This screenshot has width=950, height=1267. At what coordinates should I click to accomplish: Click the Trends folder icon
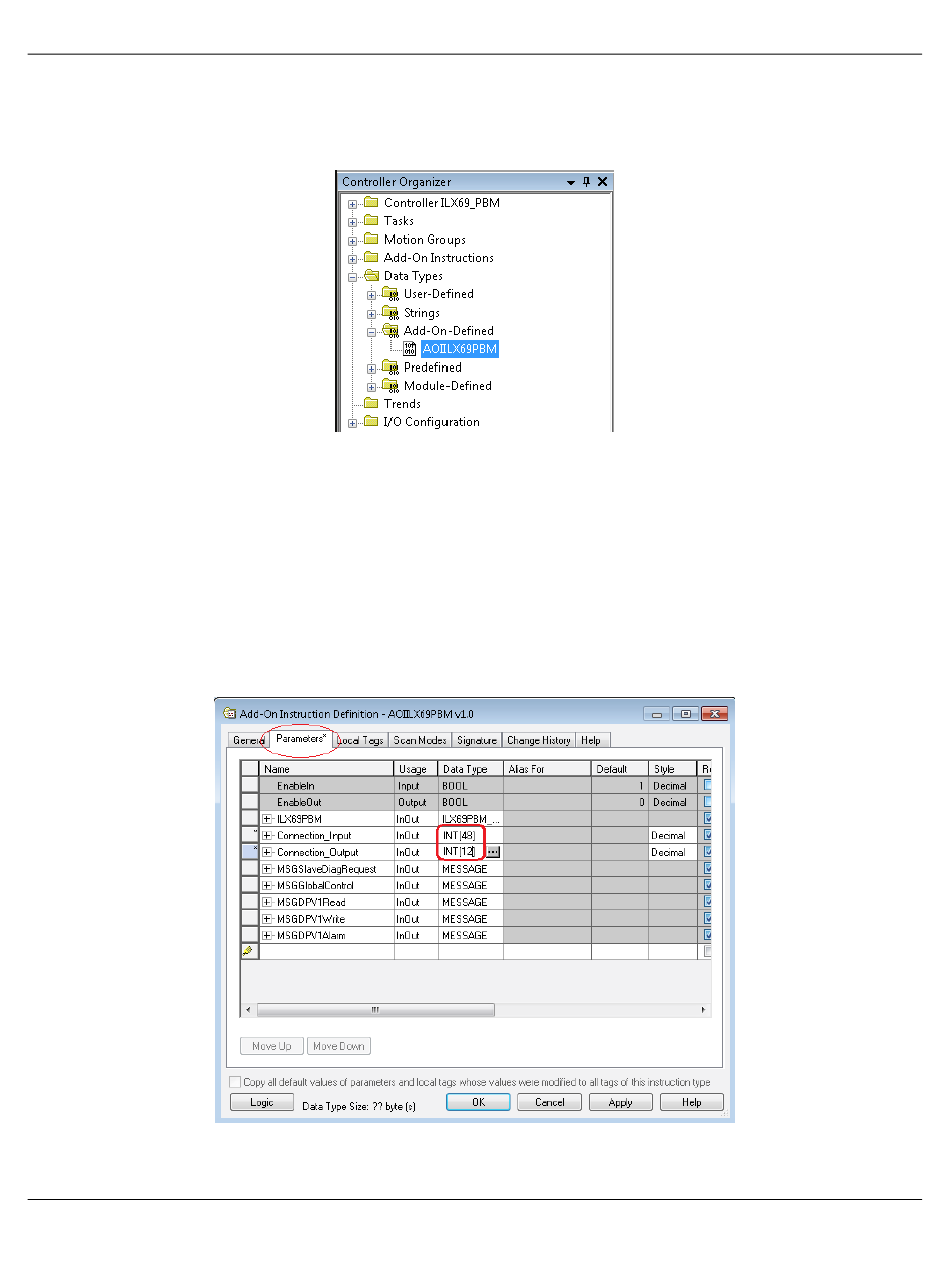click(x=371, y=404)
